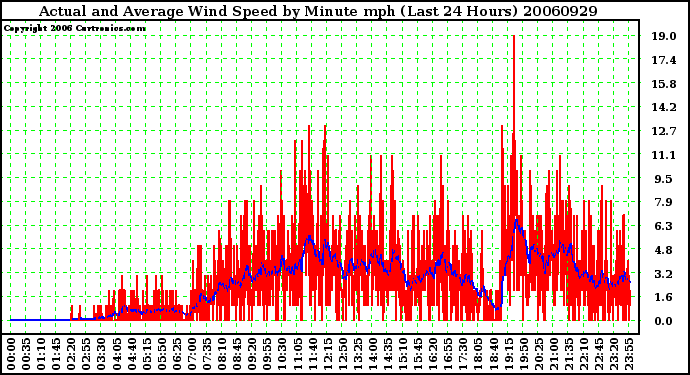The height and width of the screenshot is (375, 690).
Task: Click the 23:55 time label
Action: (628, 354)
